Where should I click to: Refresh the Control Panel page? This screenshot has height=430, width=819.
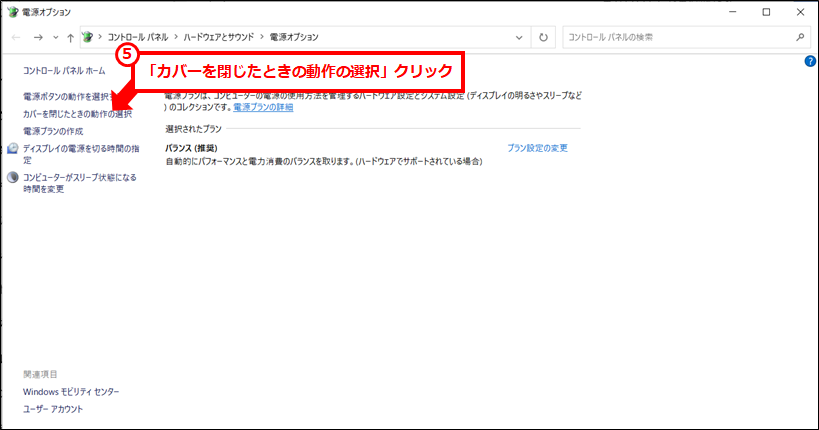click(x=543, y=38)
